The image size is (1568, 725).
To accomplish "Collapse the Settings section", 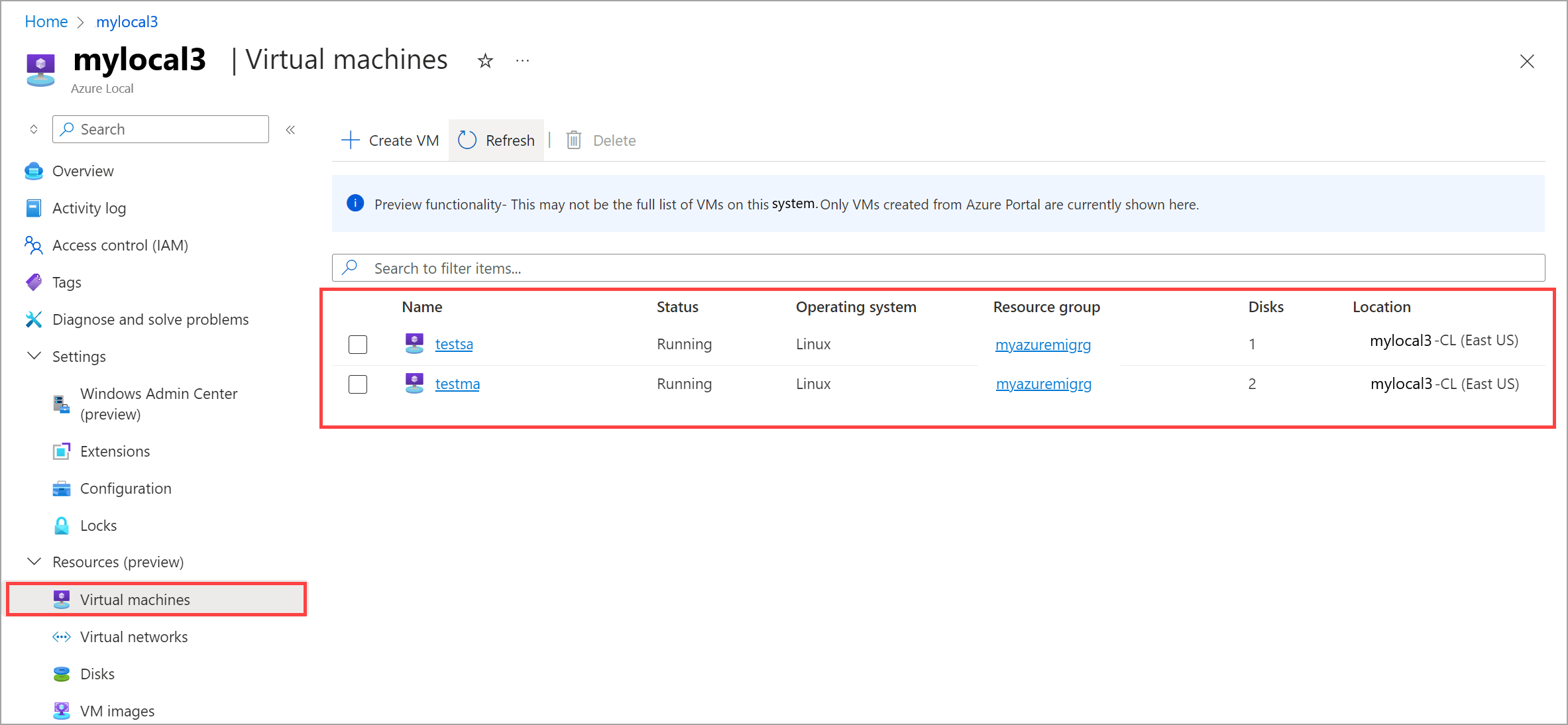I will (34, 356).
